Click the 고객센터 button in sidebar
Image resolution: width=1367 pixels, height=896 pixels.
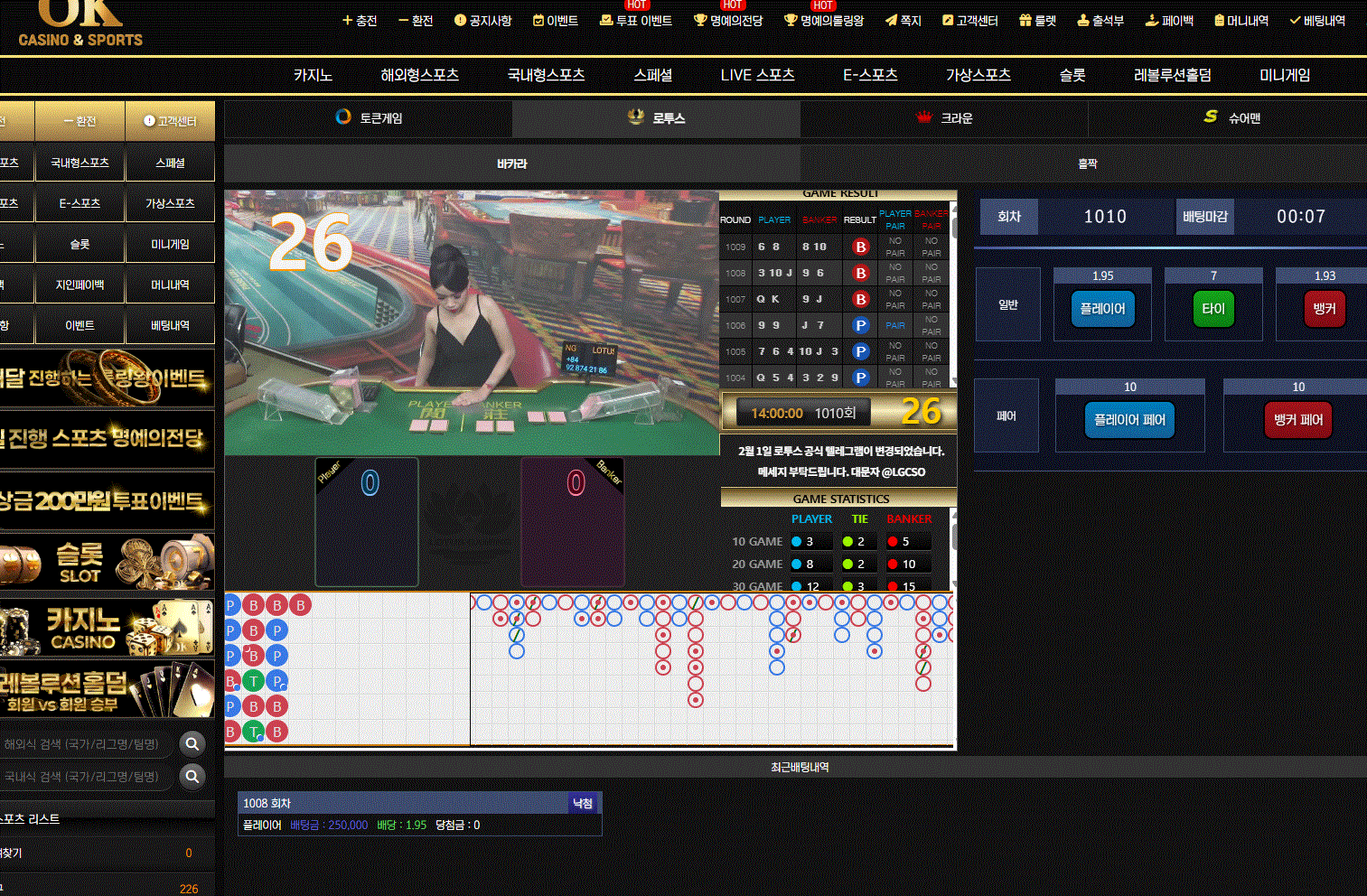170,121
